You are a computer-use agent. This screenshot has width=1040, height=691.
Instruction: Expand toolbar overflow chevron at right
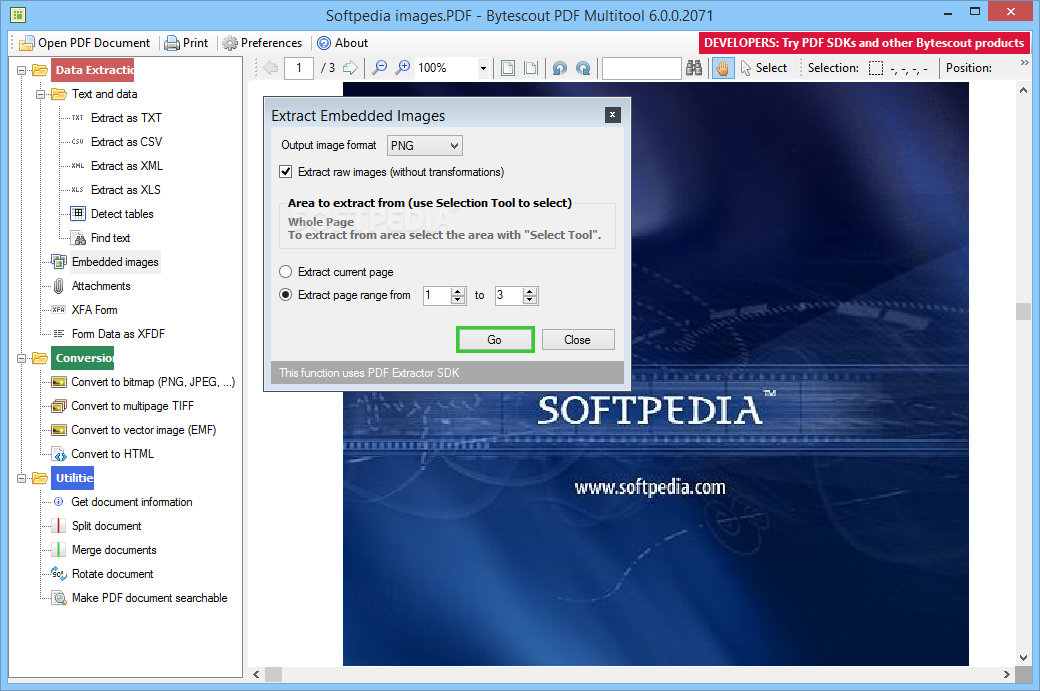1025,63
